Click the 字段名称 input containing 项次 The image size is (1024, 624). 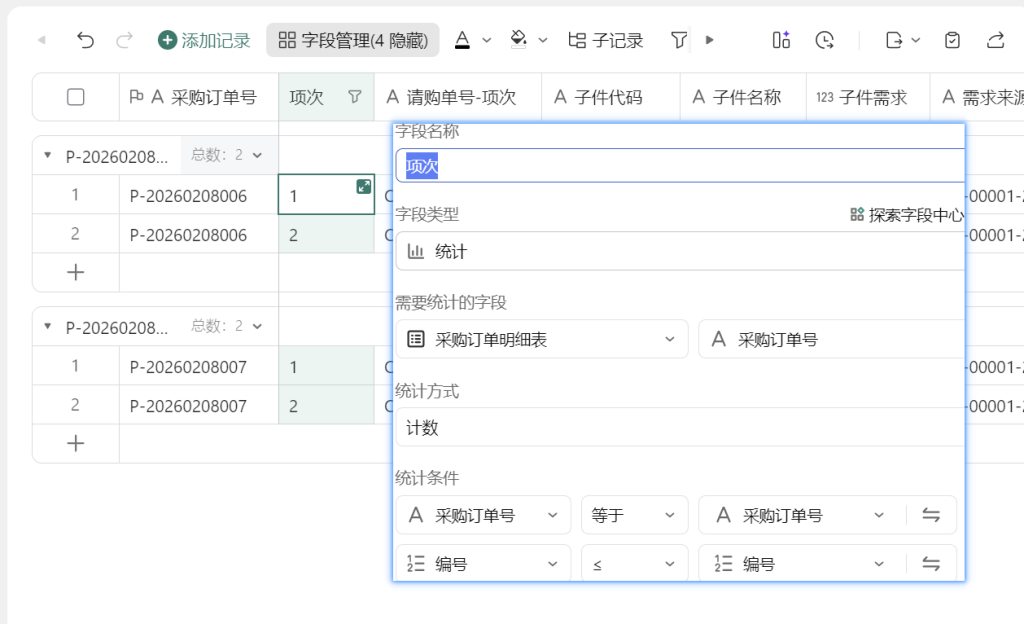tap(680, 166)
